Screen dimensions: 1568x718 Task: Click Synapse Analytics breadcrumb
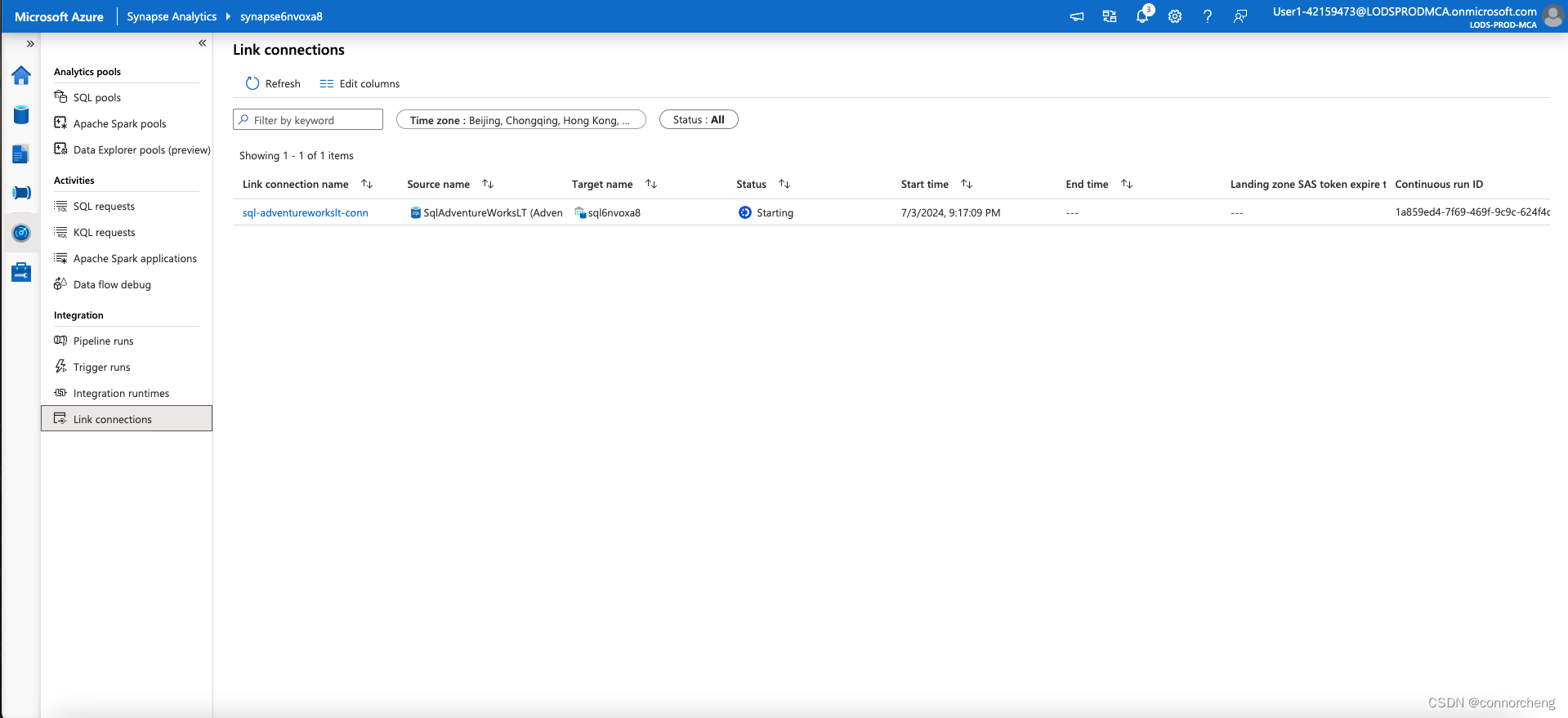172,16
